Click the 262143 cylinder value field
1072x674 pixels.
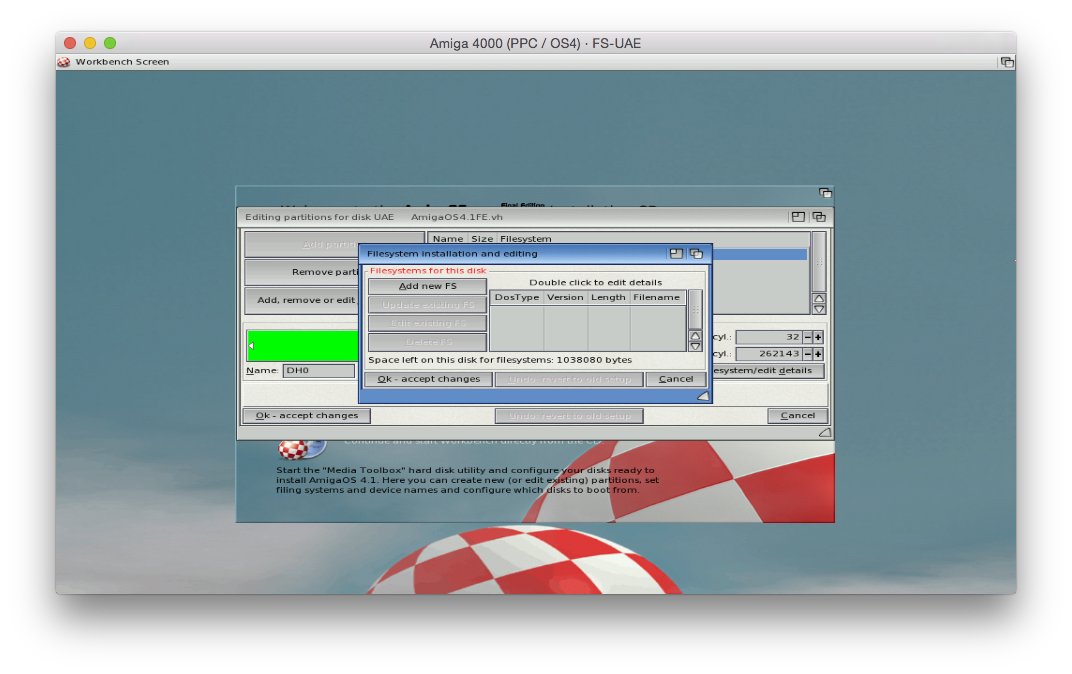coord(768,354)
